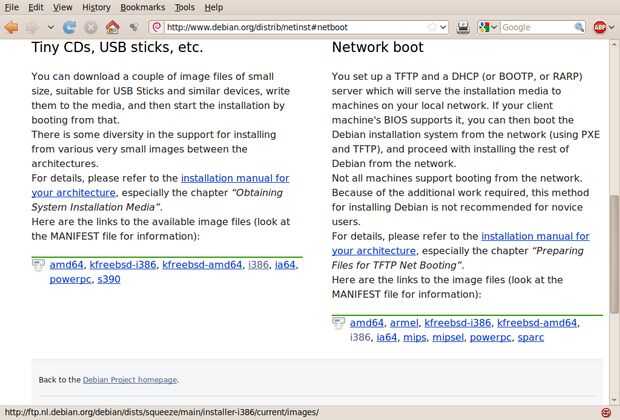Image resolution: width=620 pixels, height=420 pixels.
Task: Click the mipsel link
Action: point(448,338)
